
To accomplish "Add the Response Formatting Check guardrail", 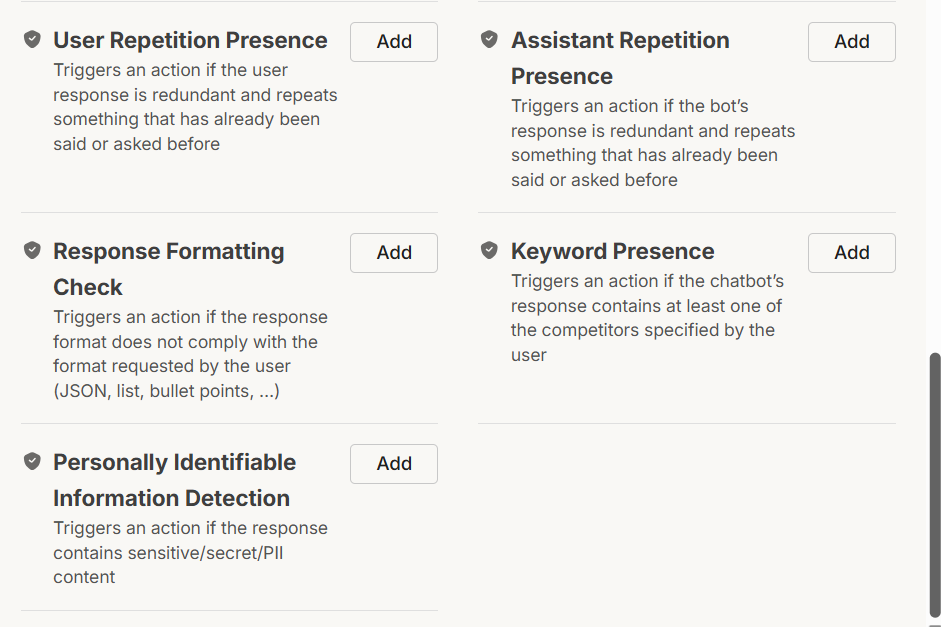I will (x=394, y=253).
